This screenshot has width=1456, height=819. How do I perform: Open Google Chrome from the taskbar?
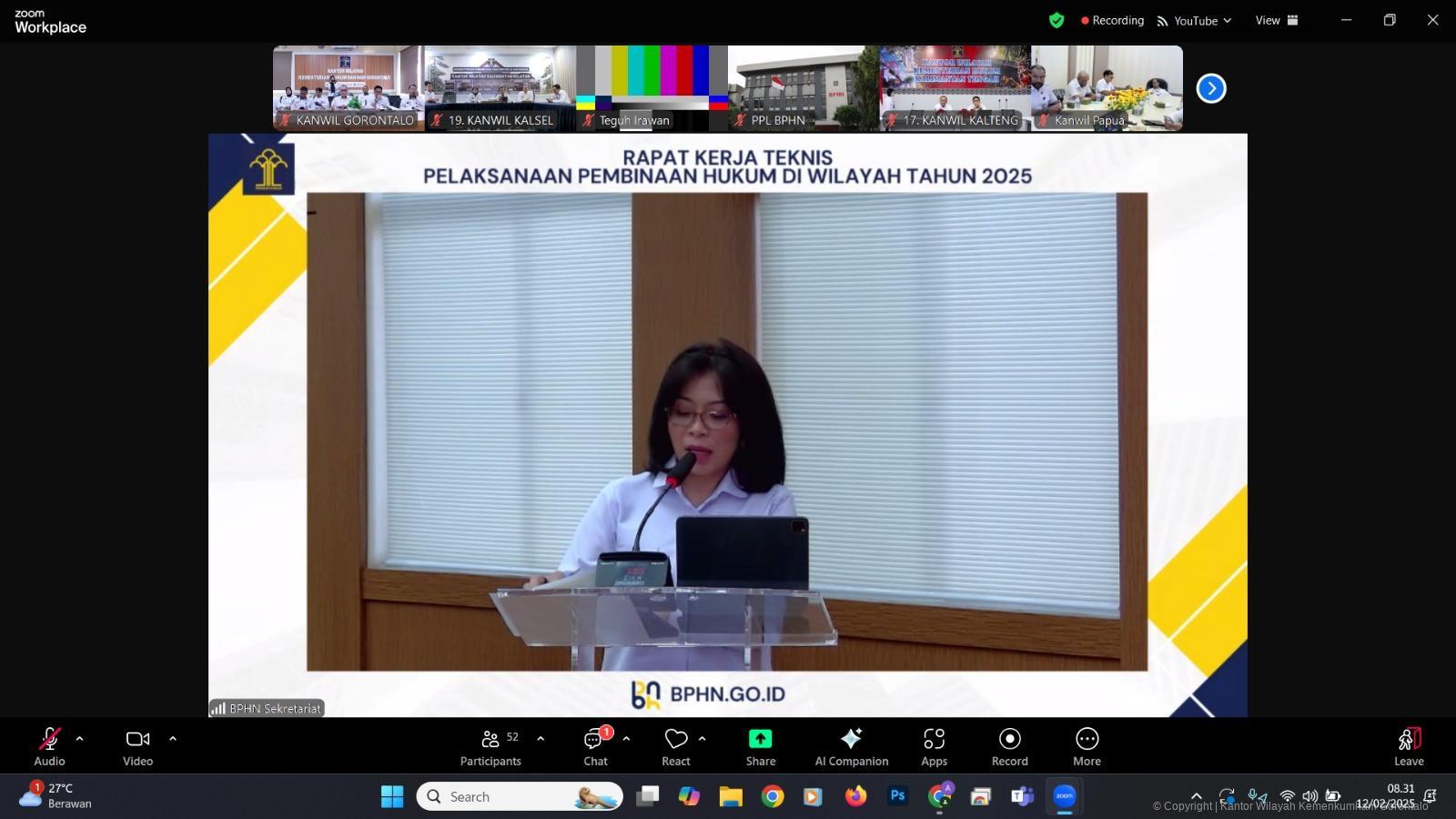(x=773, y=796)
